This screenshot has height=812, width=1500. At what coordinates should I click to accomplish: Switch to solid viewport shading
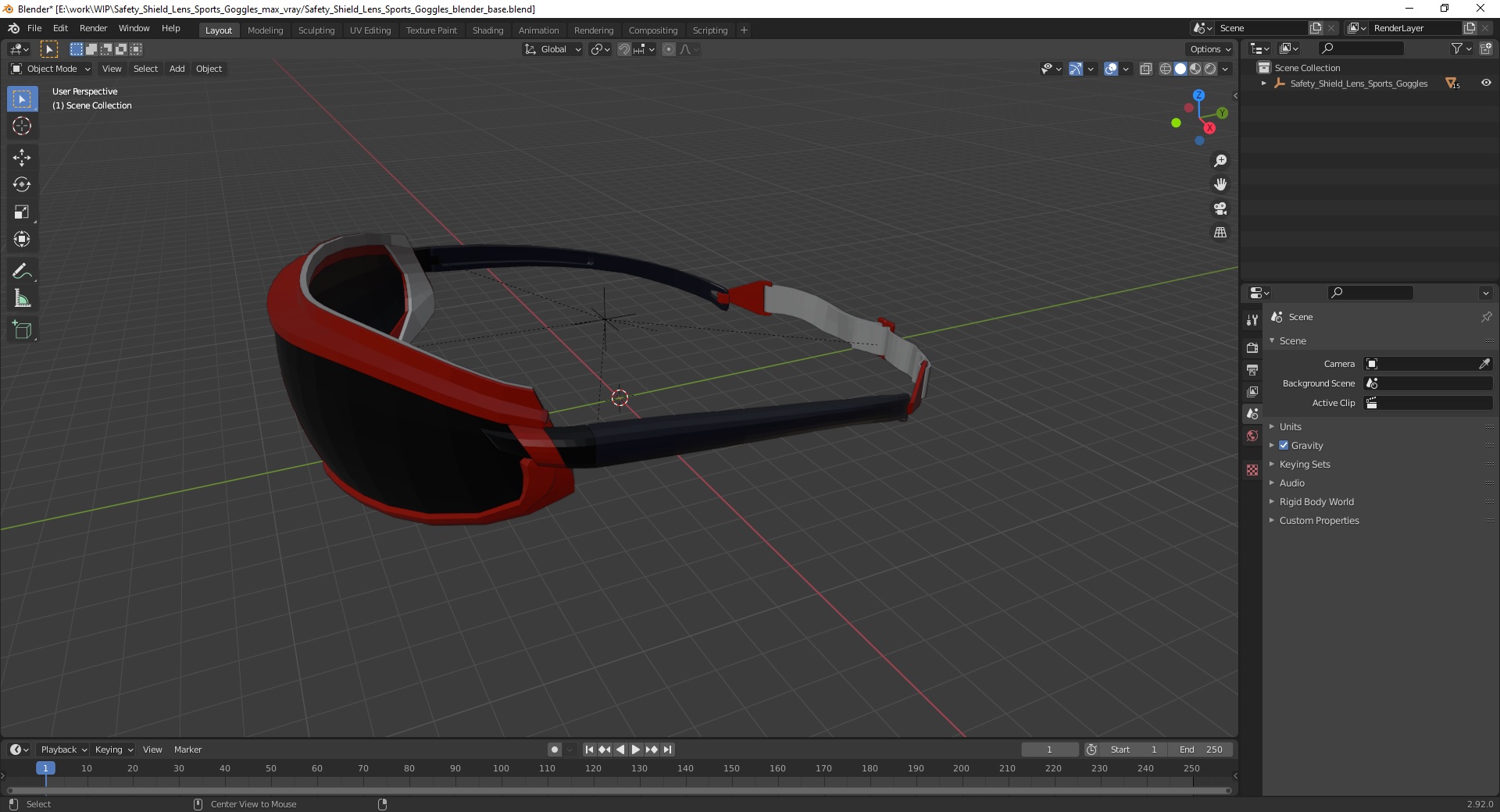pos(1180,69)
